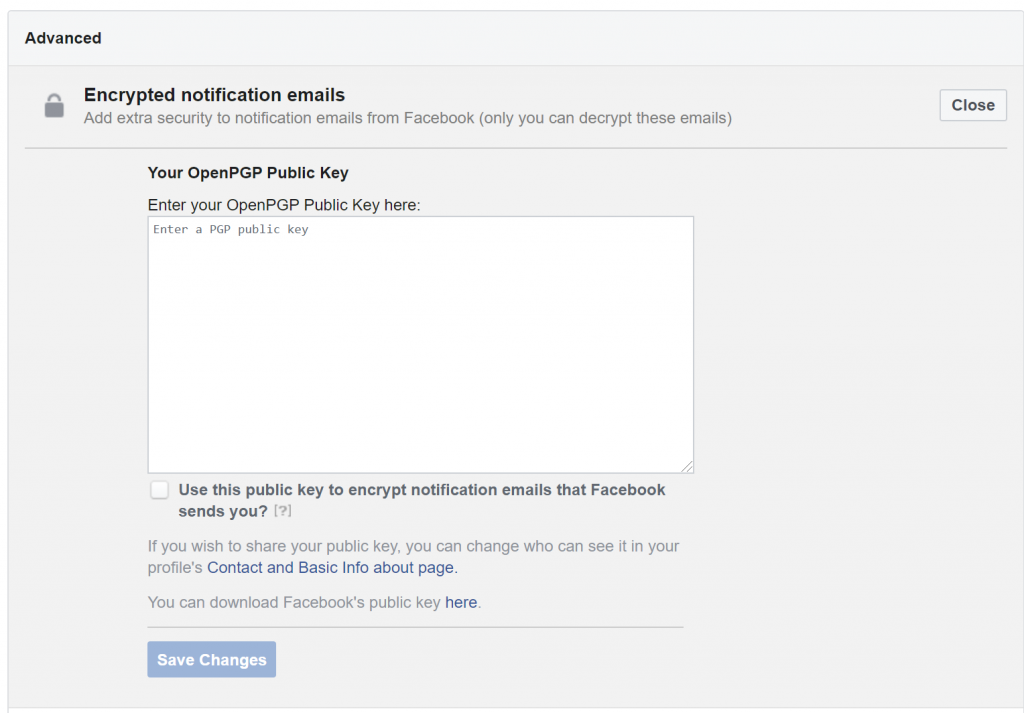Open the Contact and Basic Info about page link
The image size is (1024, 713).
(x=330, y=567)
